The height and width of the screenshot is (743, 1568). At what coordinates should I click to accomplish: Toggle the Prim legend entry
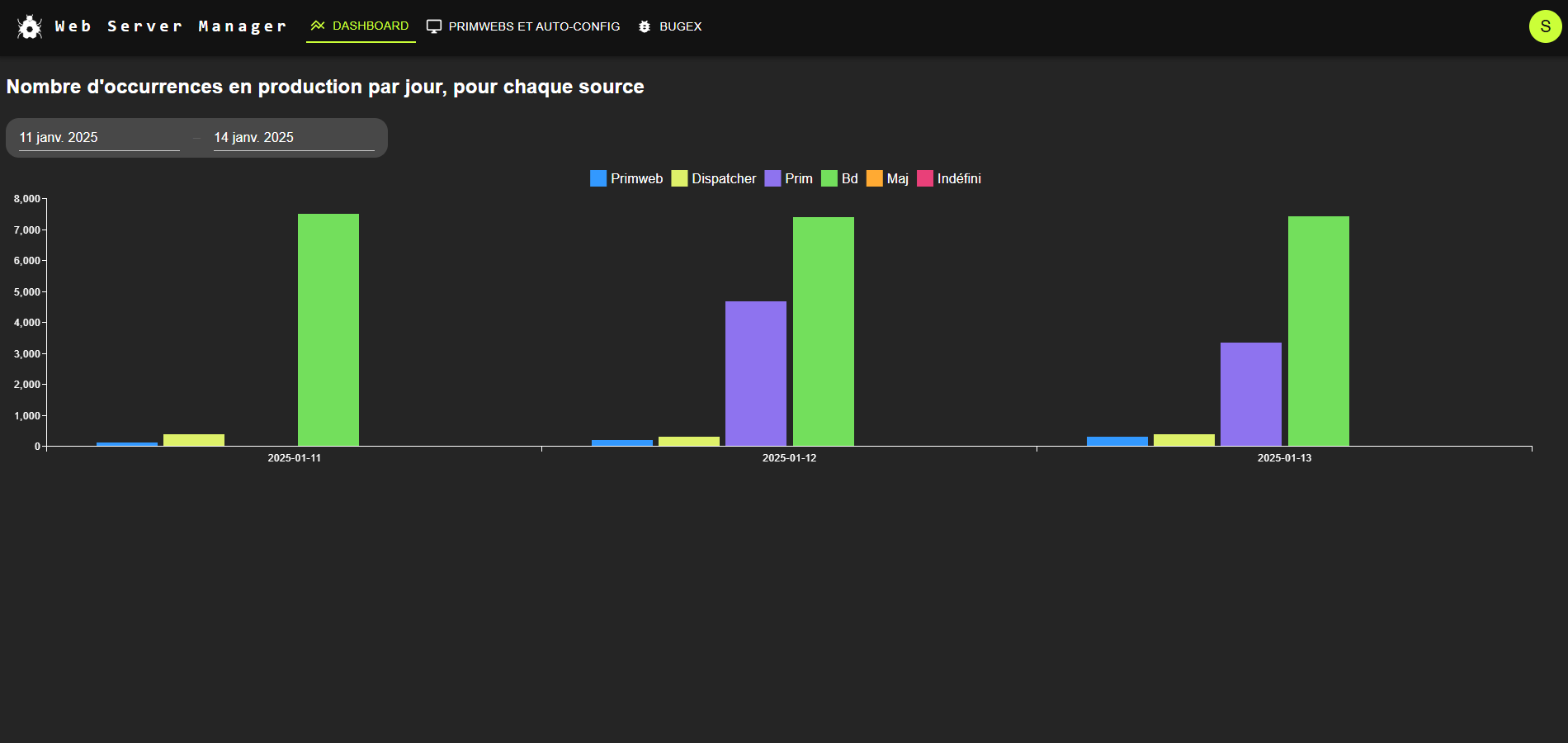tap(798, 178)
